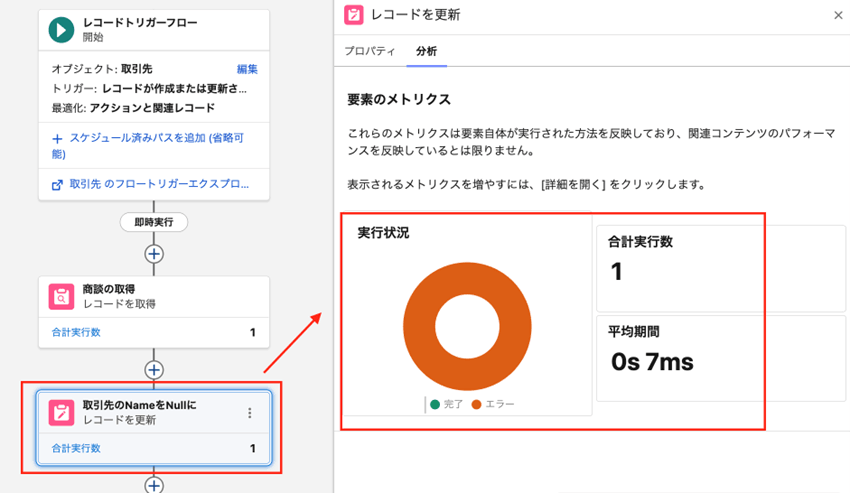The height and width of the screenshot is (493, 850).
Task: Click スケジュール済みパスを追加 link
Action: coord(154,138)
